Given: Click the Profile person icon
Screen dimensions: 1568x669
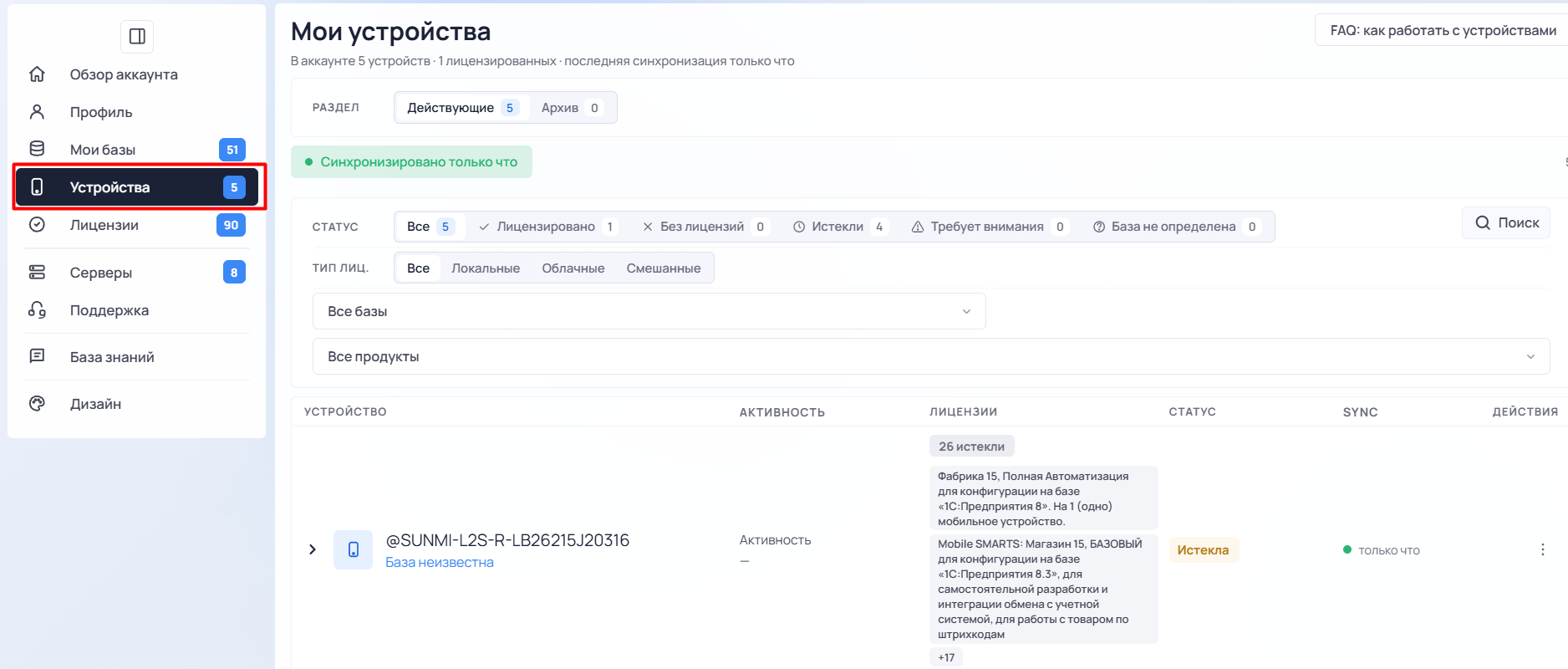Looking at the screenshot, I should [x=37, y=112].
